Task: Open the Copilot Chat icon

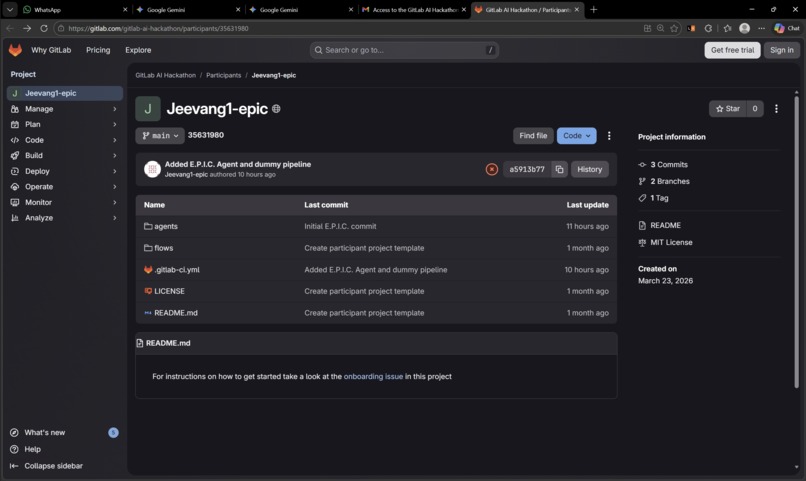Action: pos(786,28)
